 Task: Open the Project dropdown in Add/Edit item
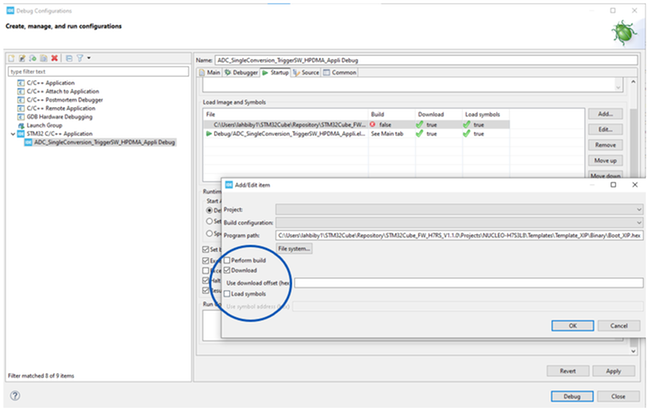(x=459, y=210)
